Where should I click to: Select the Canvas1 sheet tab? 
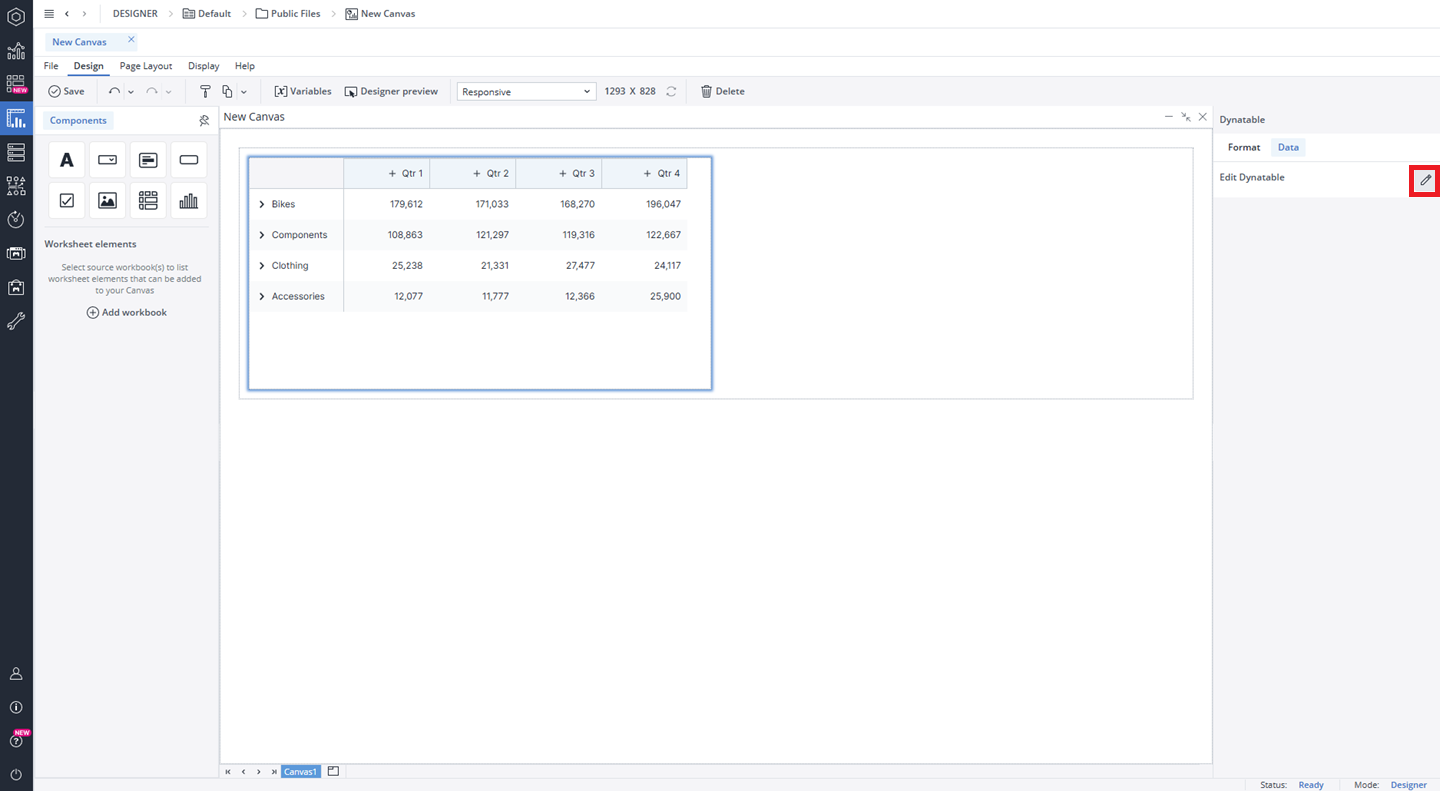pyautogui.click(x=300, y=772)
